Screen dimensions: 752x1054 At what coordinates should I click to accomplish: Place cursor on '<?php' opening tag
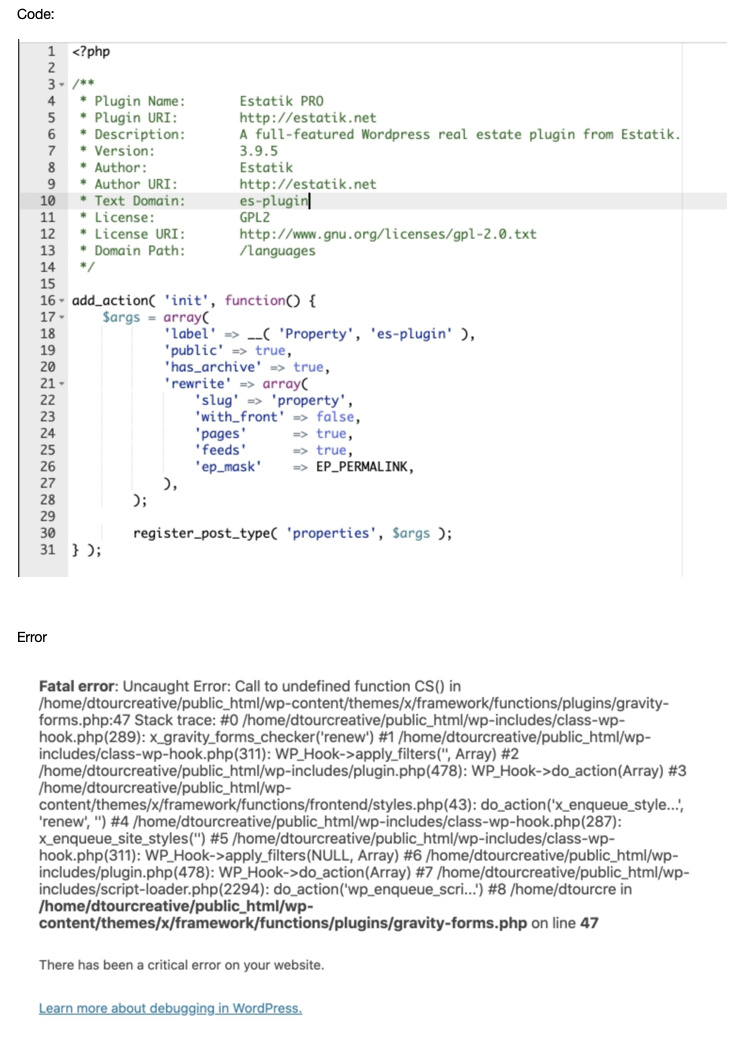91,52
